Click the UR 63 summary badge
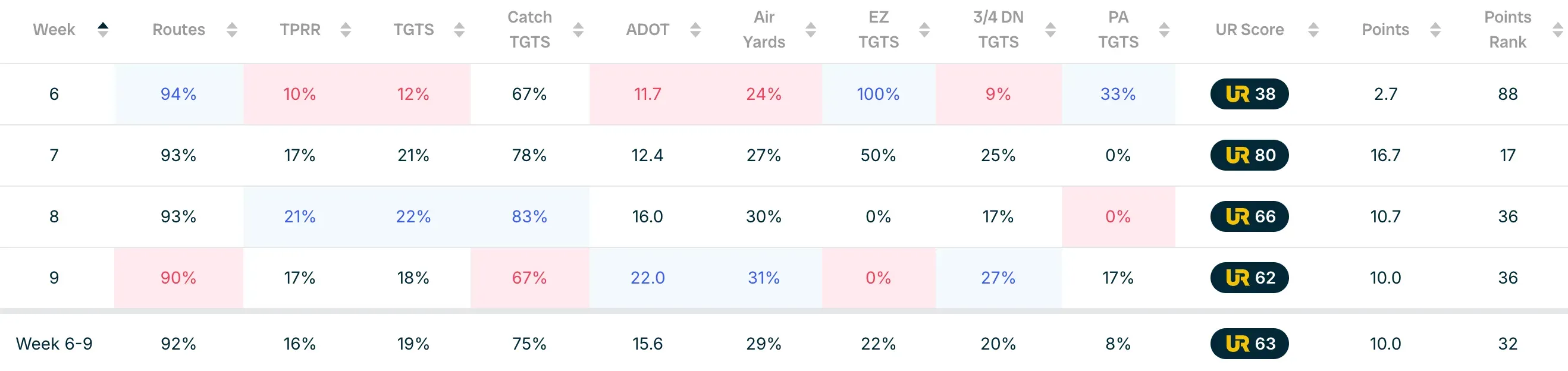The image size is (1568, 371). coord(1249,344)
